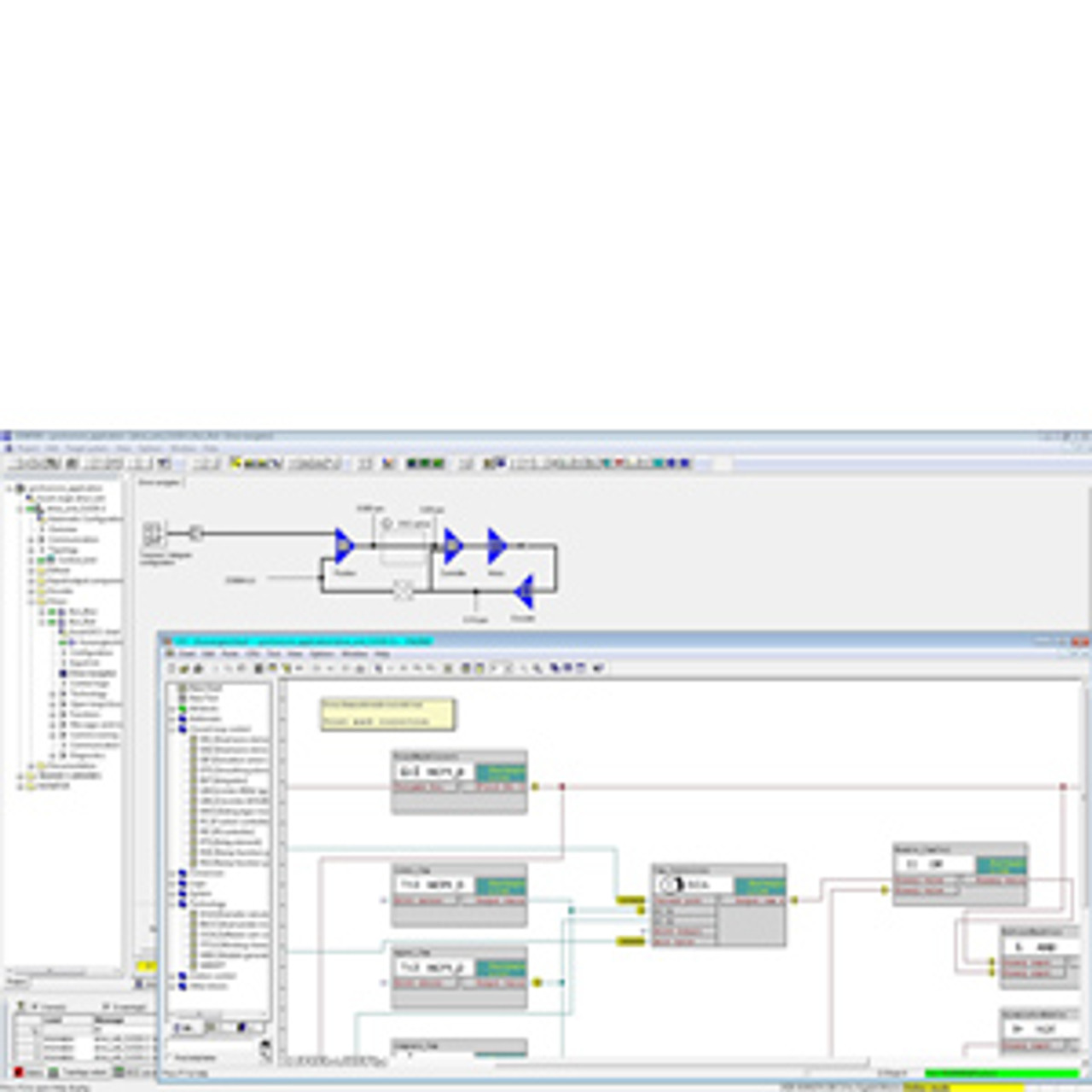Switch to the Drive navigator tab
This screenshot has height=1092, width=1092.
[160, 483]
